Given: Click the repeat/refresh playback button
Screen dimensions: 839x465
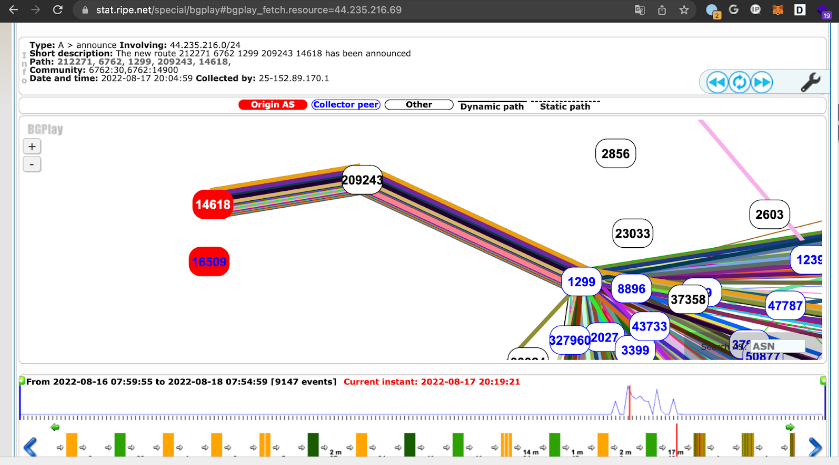Looking at the screenshot, I should tap(739, 82).
